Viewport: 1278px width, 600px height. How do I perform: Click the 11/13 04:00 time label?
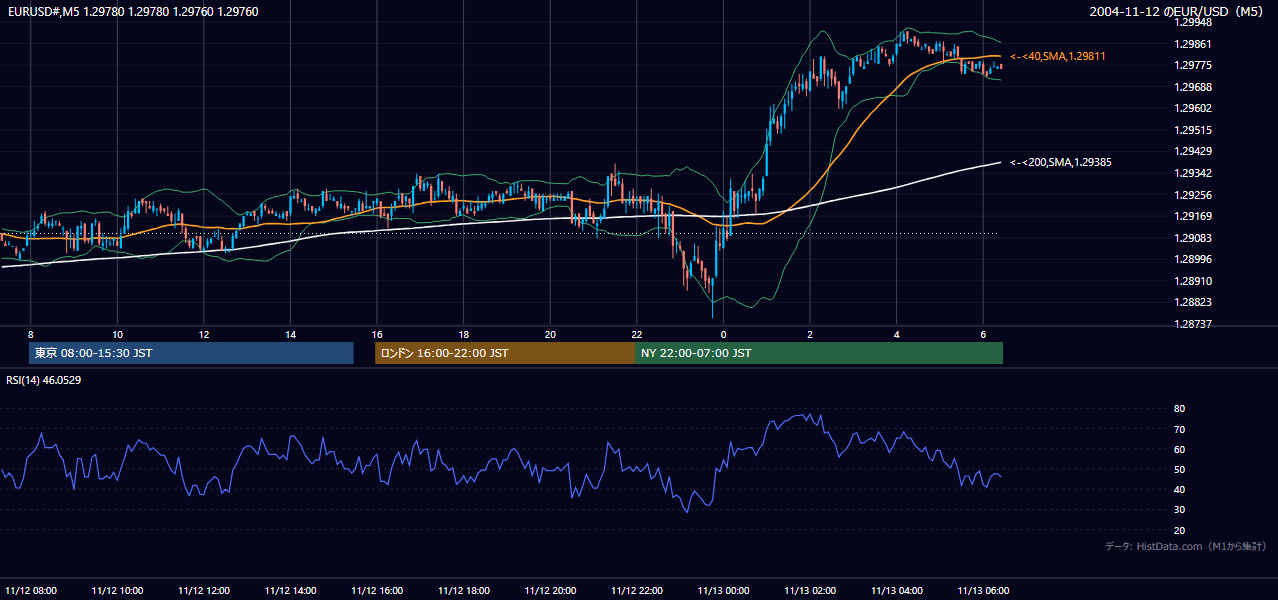tap(897, 590)
